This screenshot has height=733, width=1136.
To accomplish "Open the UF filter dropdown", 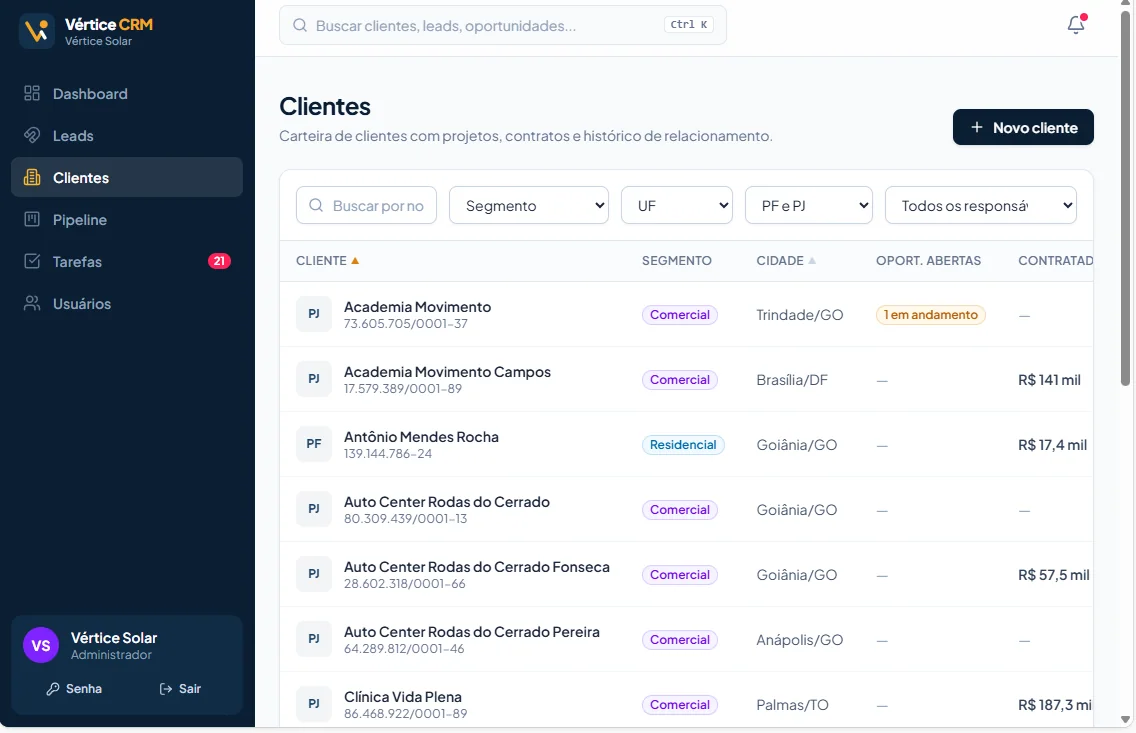I will [x=677, y=206].
